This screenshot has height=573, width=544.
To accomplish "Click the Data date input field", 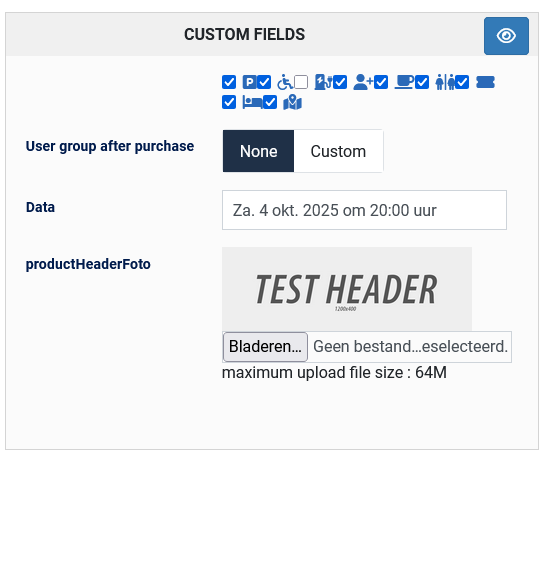I will [x=364, y=210].
